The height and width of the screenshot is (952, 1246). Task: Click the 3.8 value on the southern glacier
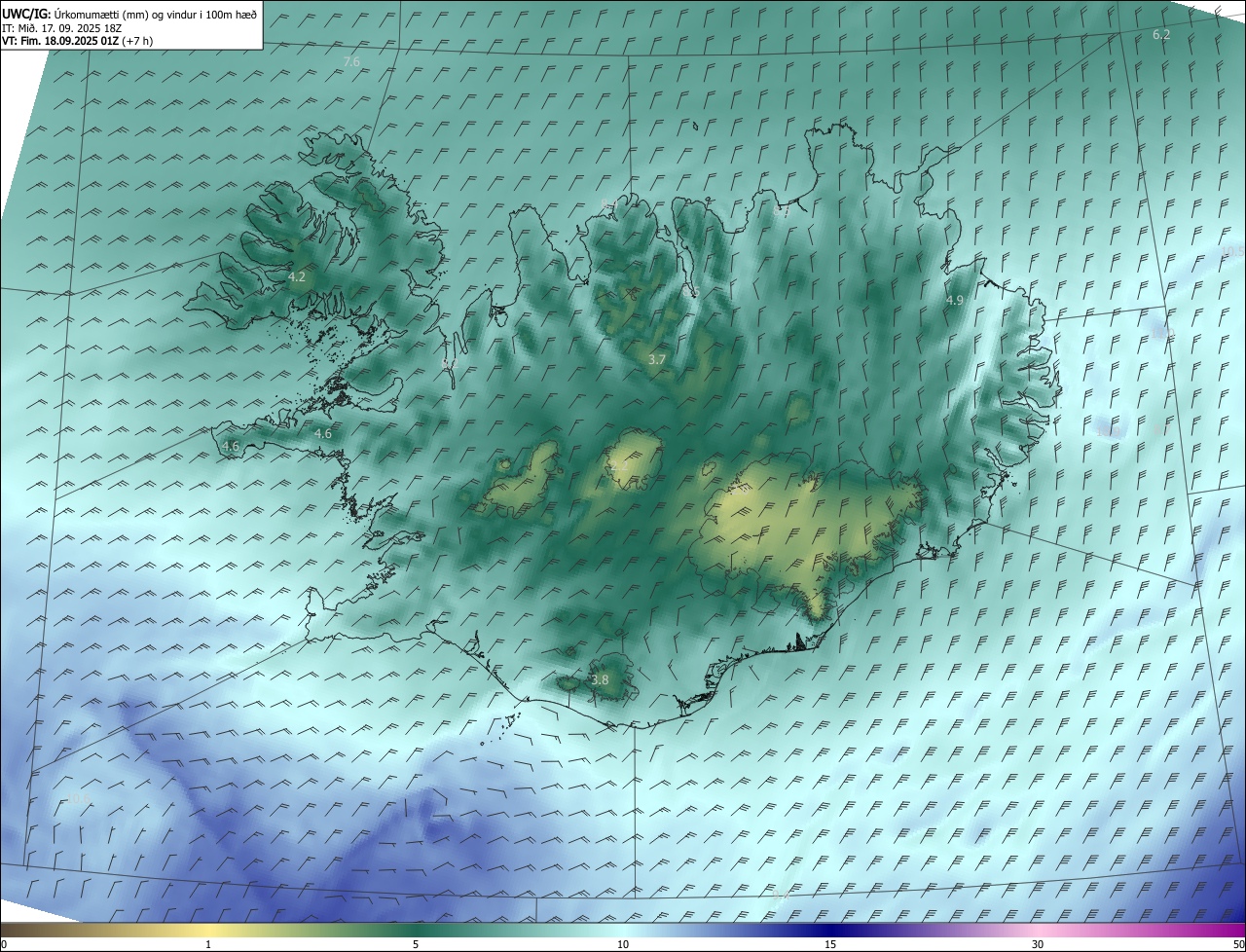coord(600,679)
